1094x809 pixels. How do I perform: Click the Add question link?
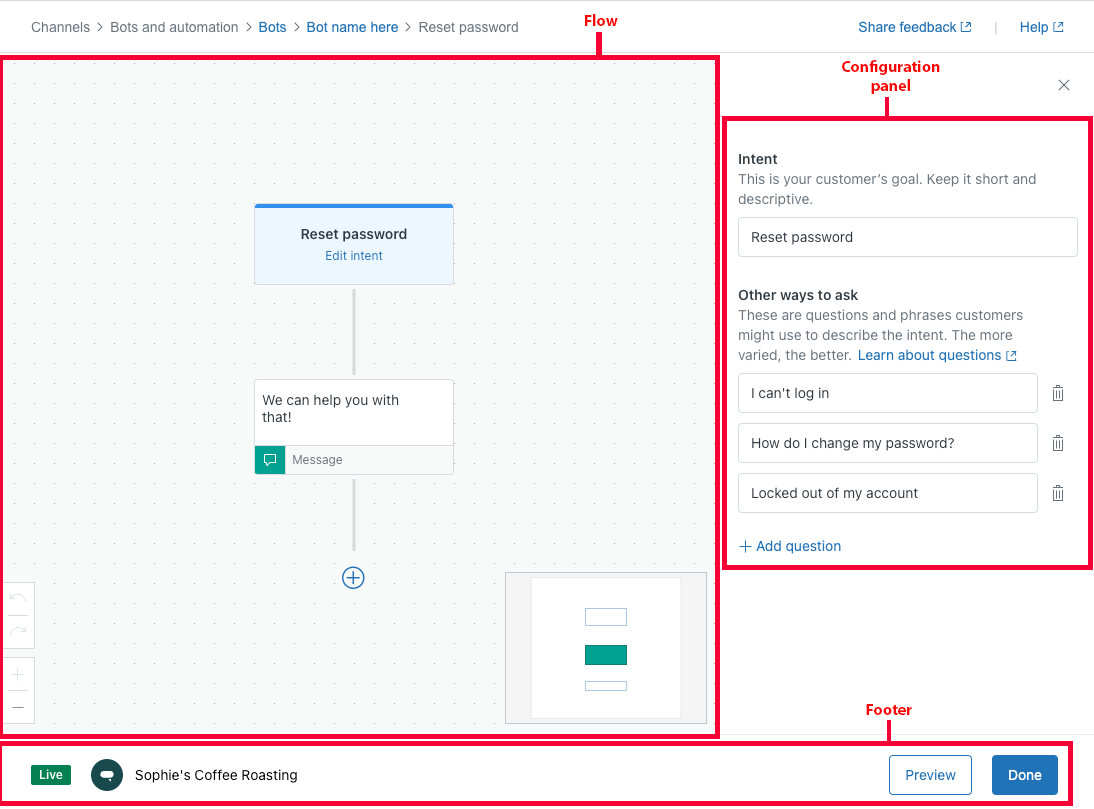pos(790,546)
